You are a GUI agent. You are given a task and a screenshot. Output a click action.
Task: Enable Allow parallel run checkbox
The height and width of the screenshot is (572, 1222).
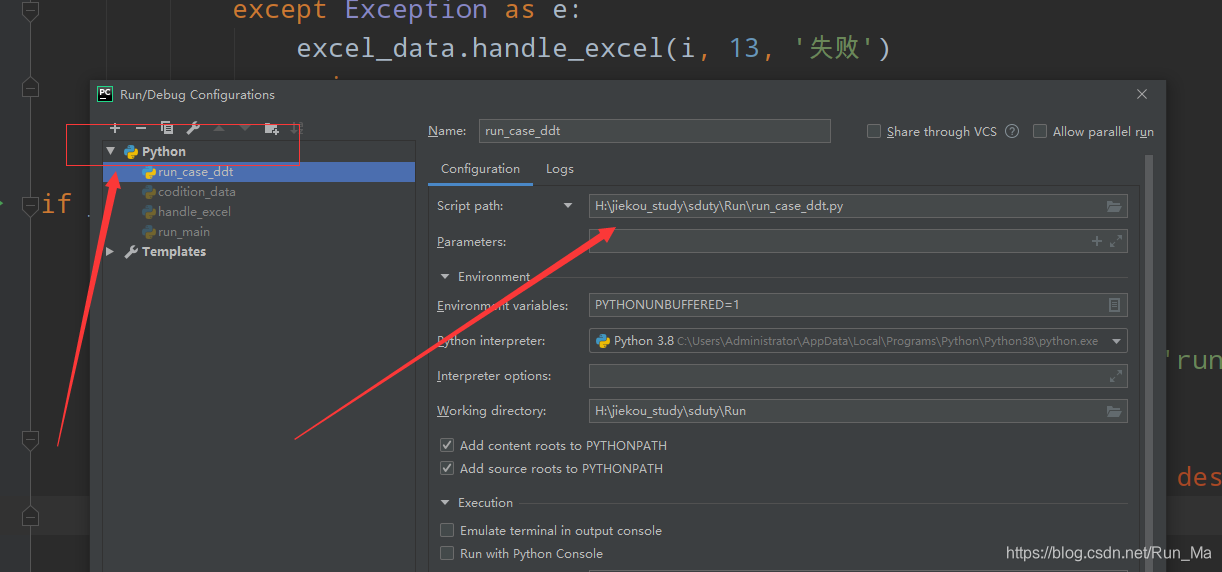coord(1040,131)
